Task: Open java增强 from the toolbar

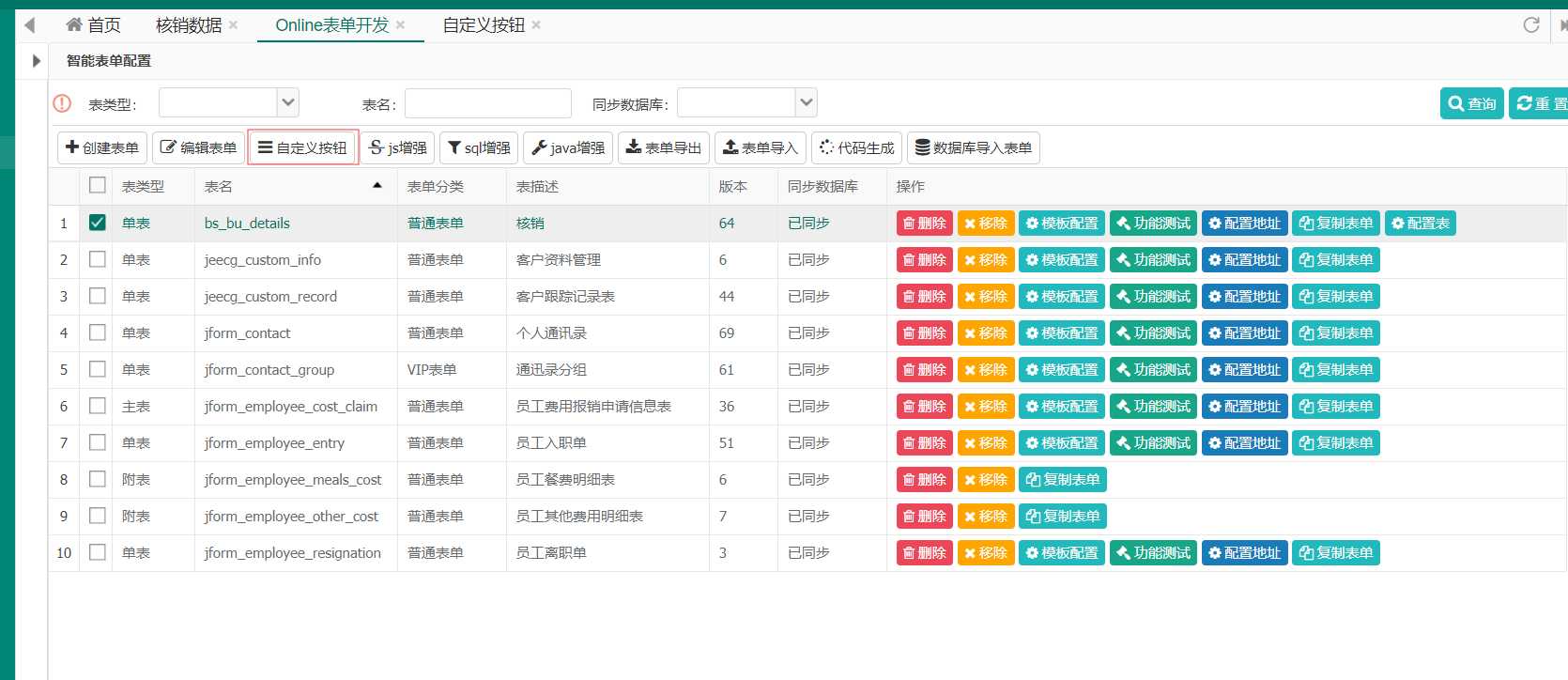Action: [568, 147]
